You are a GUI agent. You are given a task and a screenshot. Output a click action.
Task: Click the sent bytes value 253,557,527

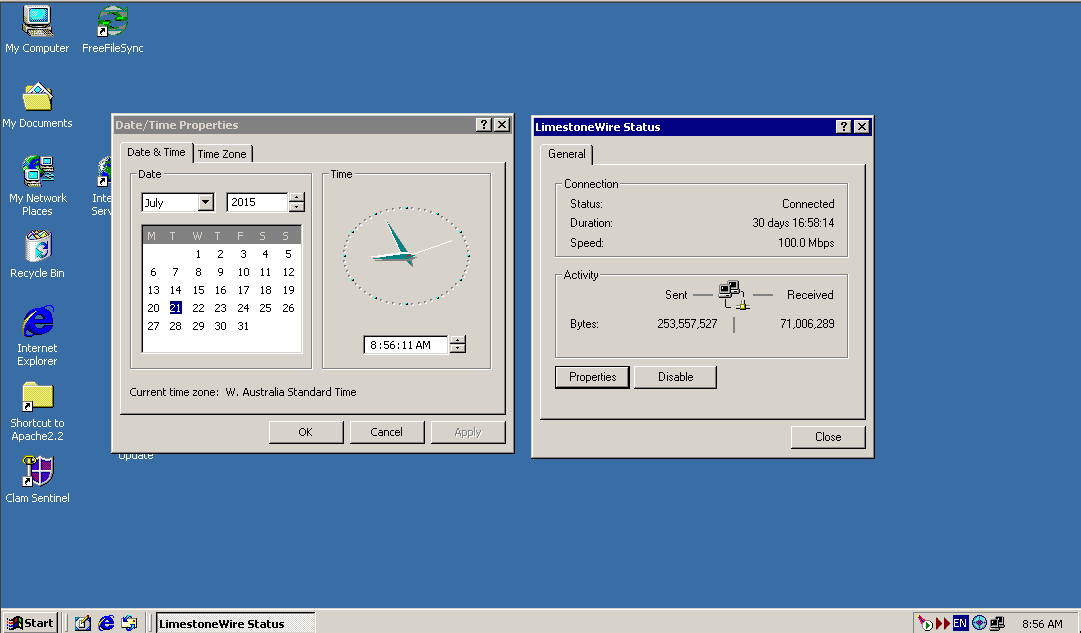pyautogui.click(x=687, y=324)
